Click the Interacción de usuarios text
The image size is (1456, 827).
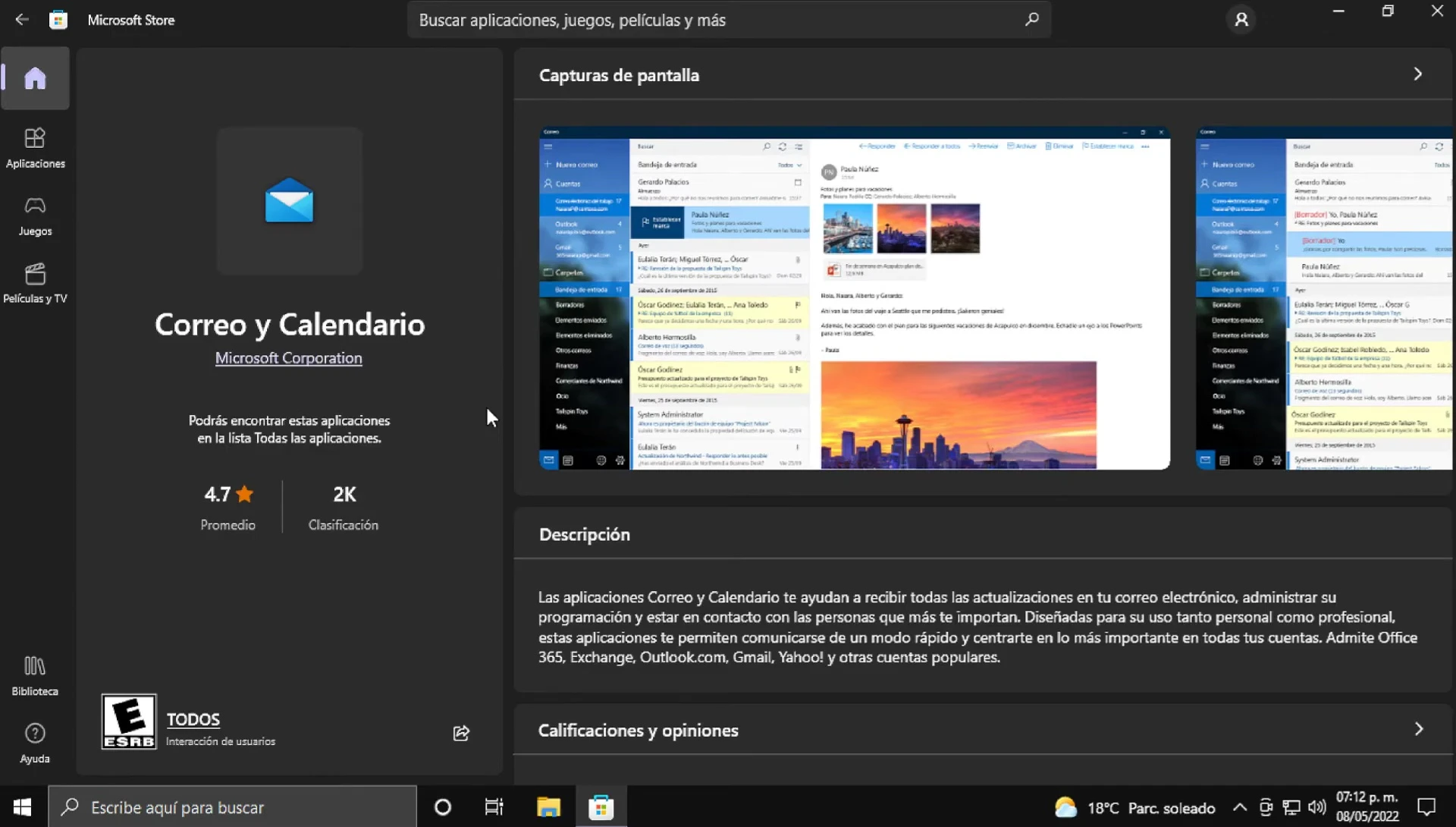click(221, 741)
